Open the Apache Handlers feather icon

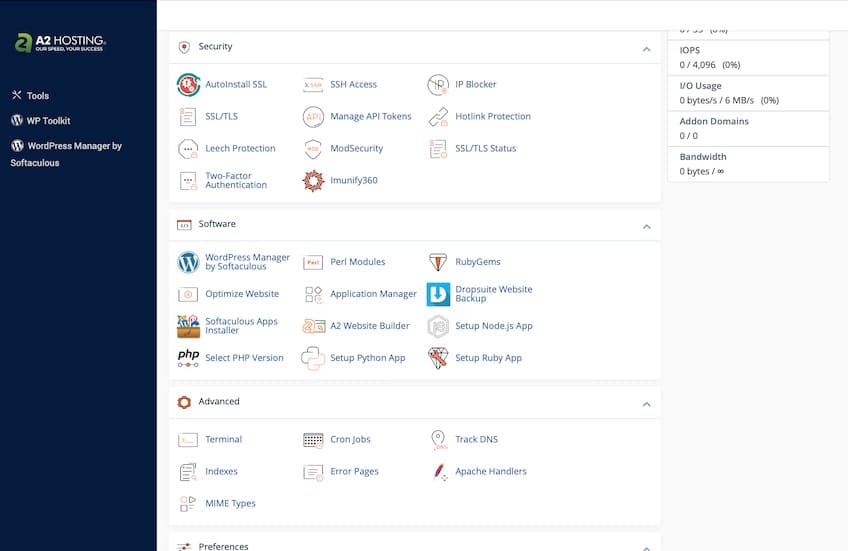click(x=439, y=472)
